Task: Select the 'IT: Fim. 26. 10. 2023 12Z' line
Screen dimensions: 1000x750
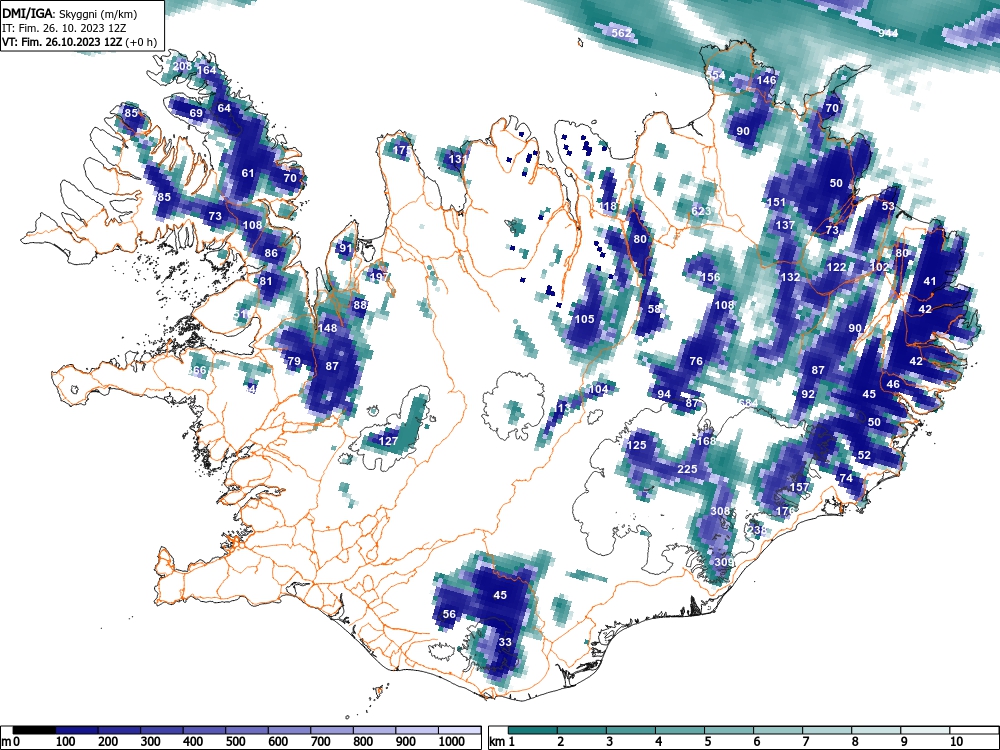Action: click(x=64, y=28)
